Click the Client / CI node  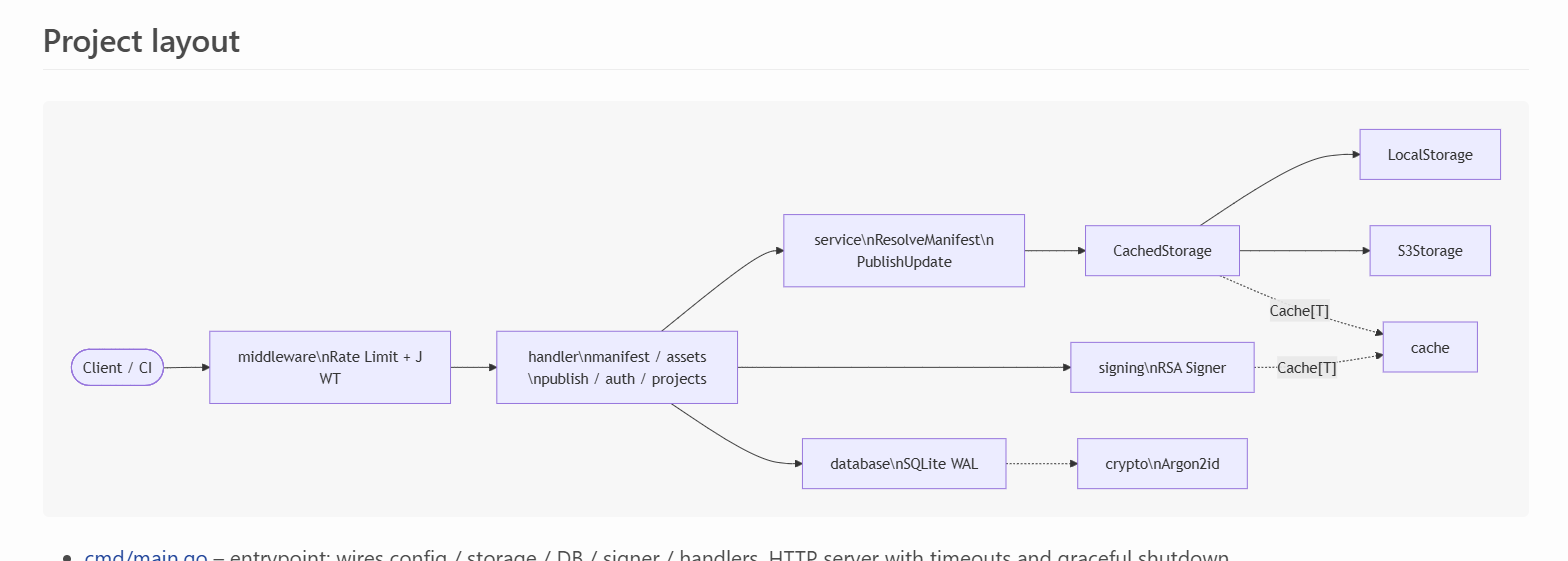click(117, 367)
